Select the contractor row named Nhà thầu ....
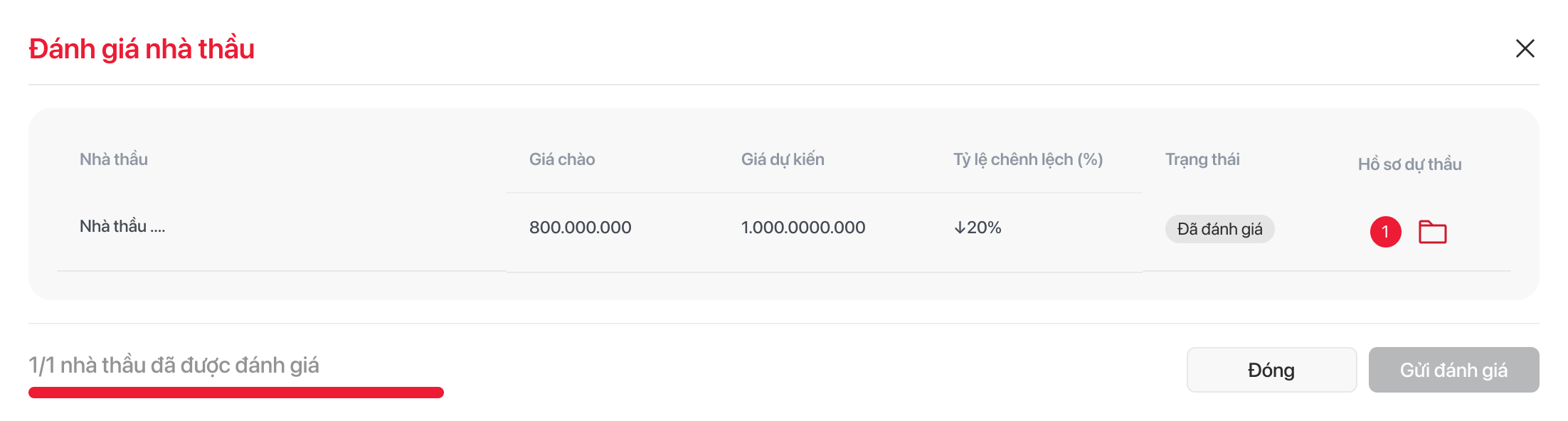Screen dimensions: 1568x421 [122, 227]
